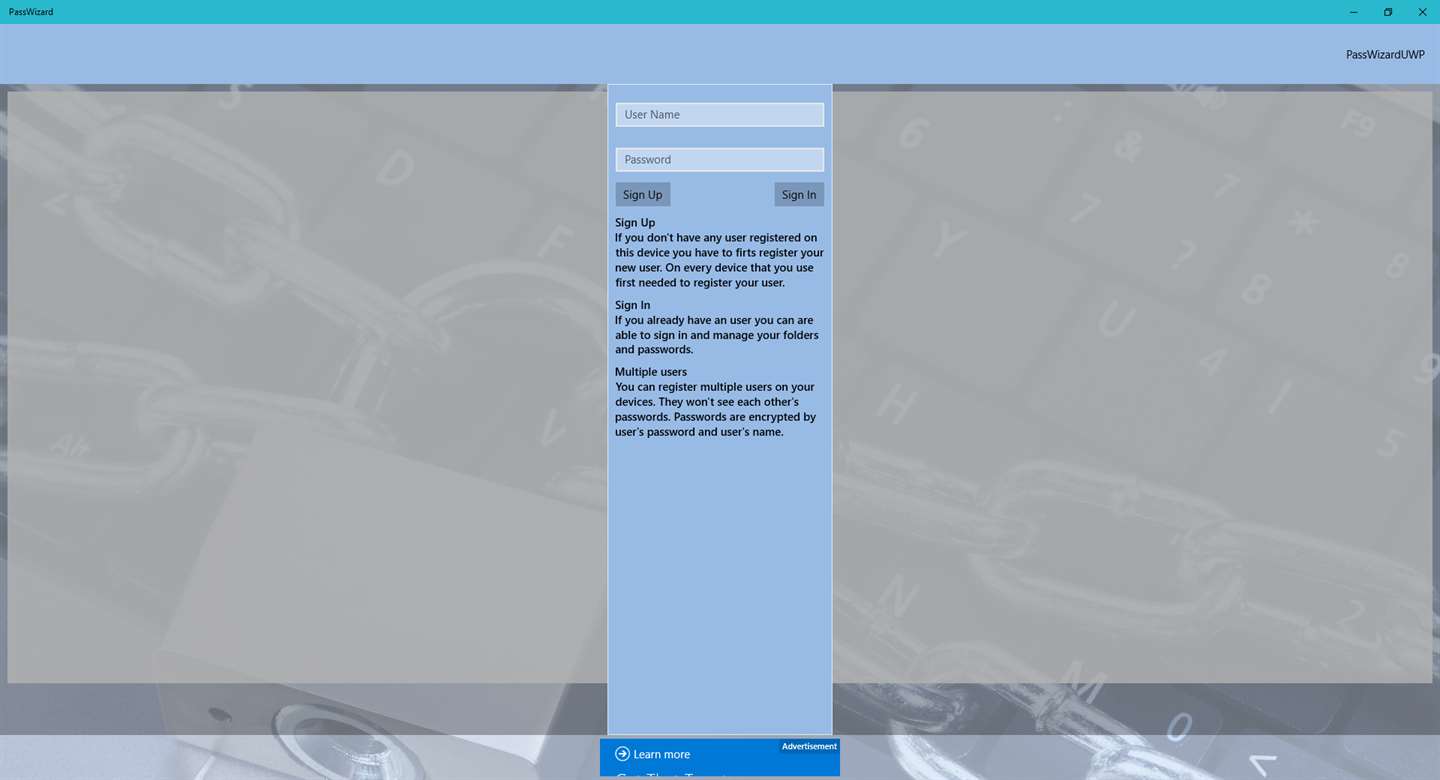This screenshot has height=780, width=1440.
Task: Click the circled arrow icon in the ad
Action: [x=622, y=754]
